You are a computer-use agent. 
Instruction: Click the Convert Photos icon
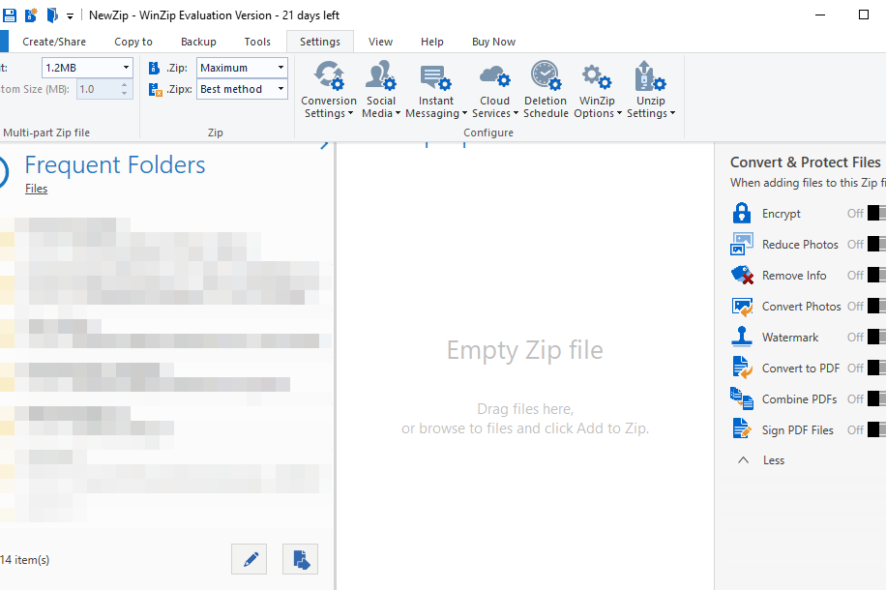(742, 306)
